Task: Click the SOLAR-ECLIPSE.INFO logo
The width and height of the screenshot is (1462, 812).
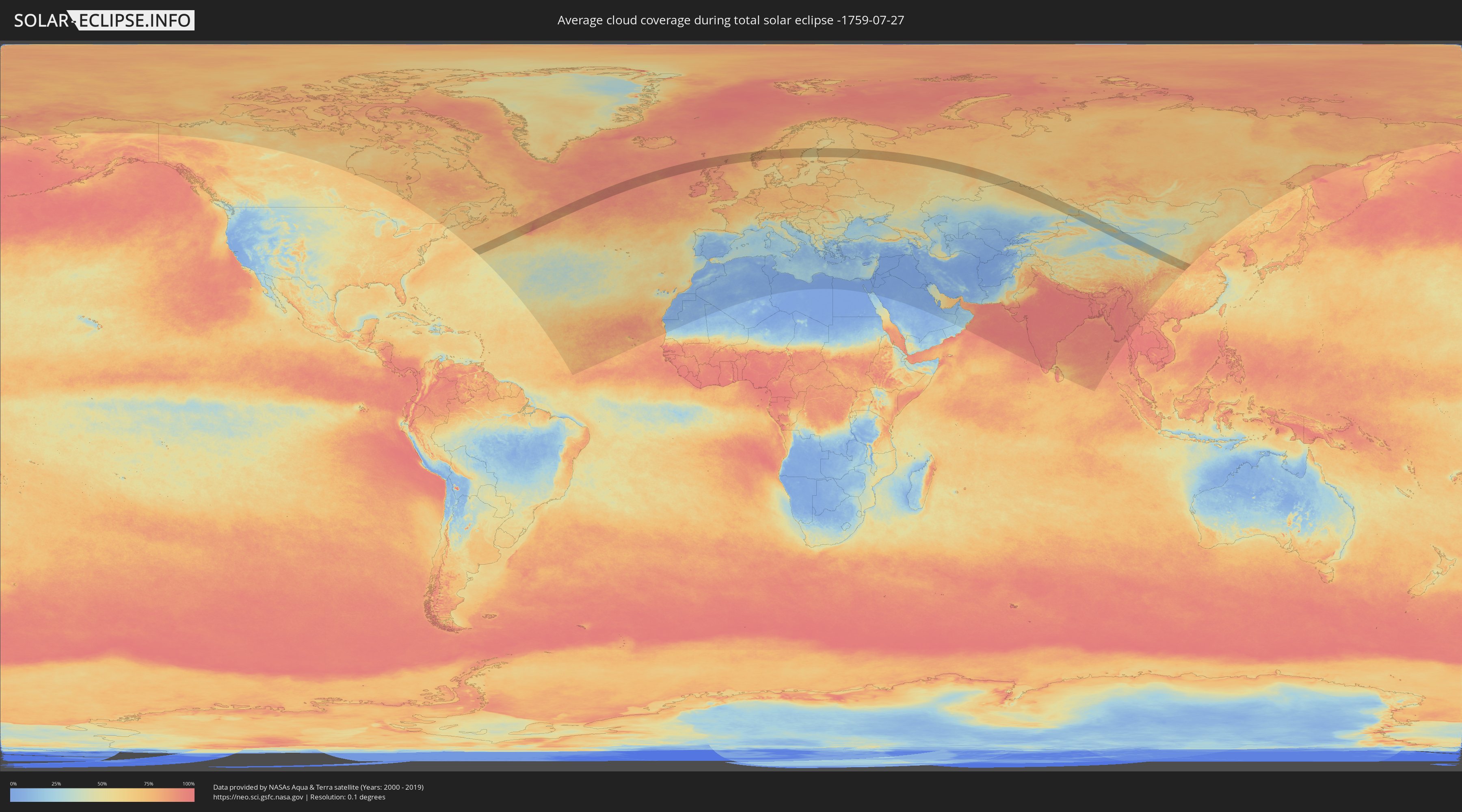Action: [104, 20]
